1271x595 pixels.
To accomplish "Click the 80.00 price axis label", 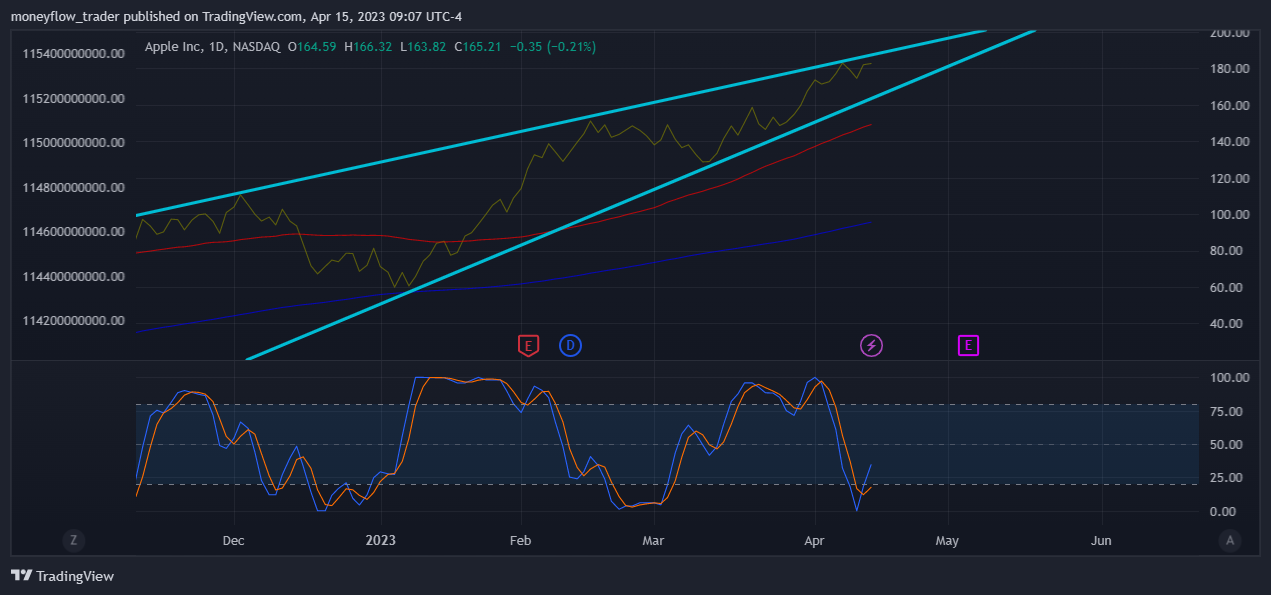I will [1231, 251].
